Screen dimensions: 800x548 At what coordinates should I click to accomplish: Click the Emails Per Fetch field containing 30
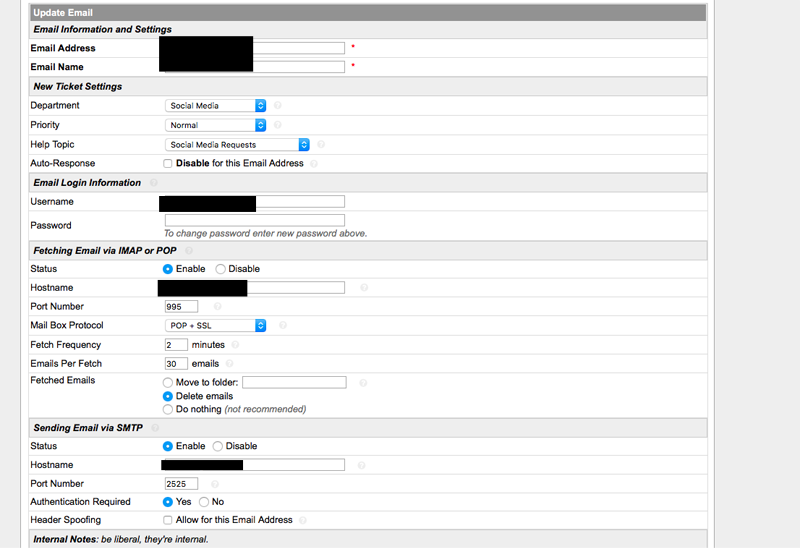(x=176, y=364)
